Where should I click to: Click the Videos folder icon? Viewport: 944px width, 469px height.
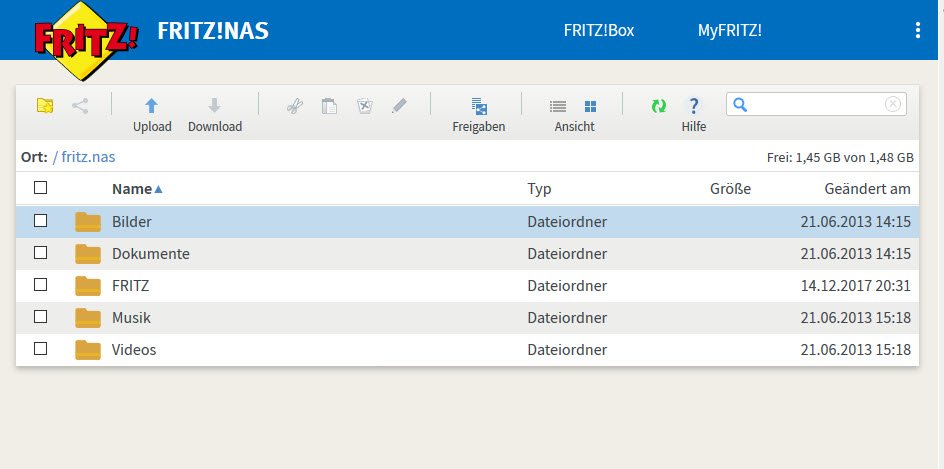88,349
